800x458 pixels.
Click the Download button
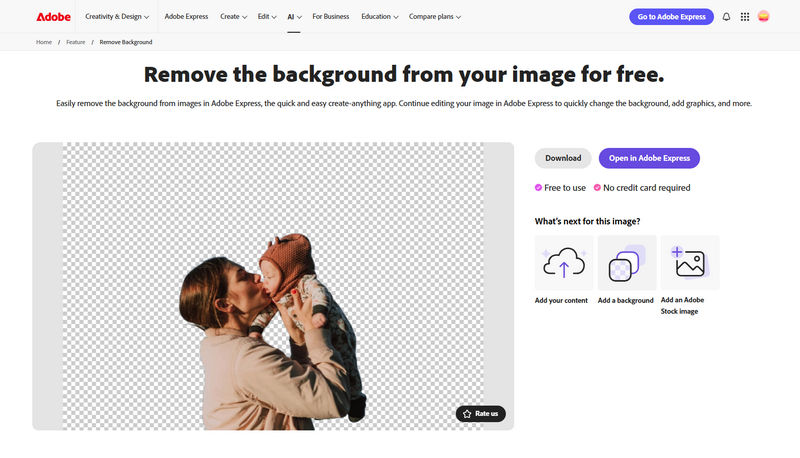click(563, 158)
